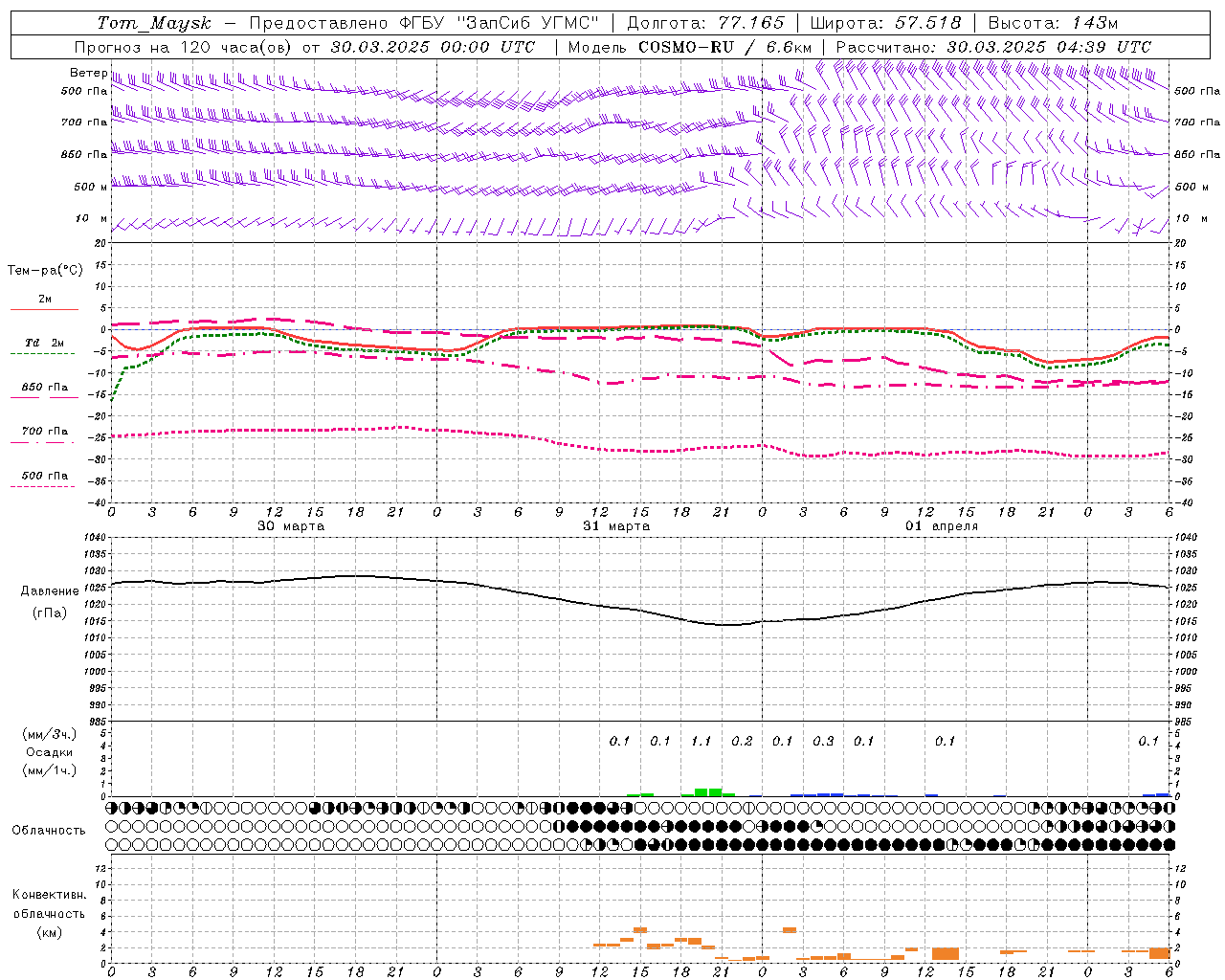Image resolution: width=1225 pixels, height=980 pixels.
Task: Select the date label 31 марта
Action: (616, 526)
